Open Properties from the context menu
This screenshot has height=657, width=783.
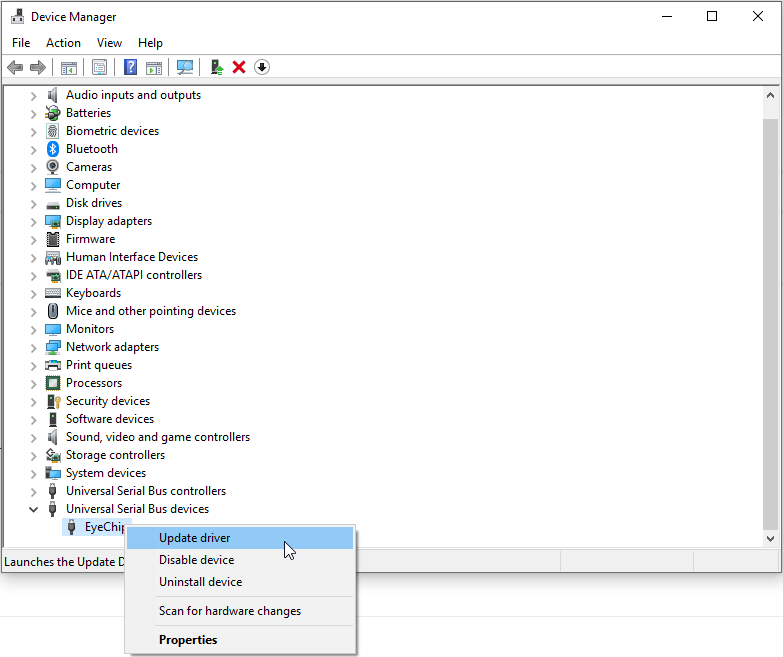pos(240,640)
